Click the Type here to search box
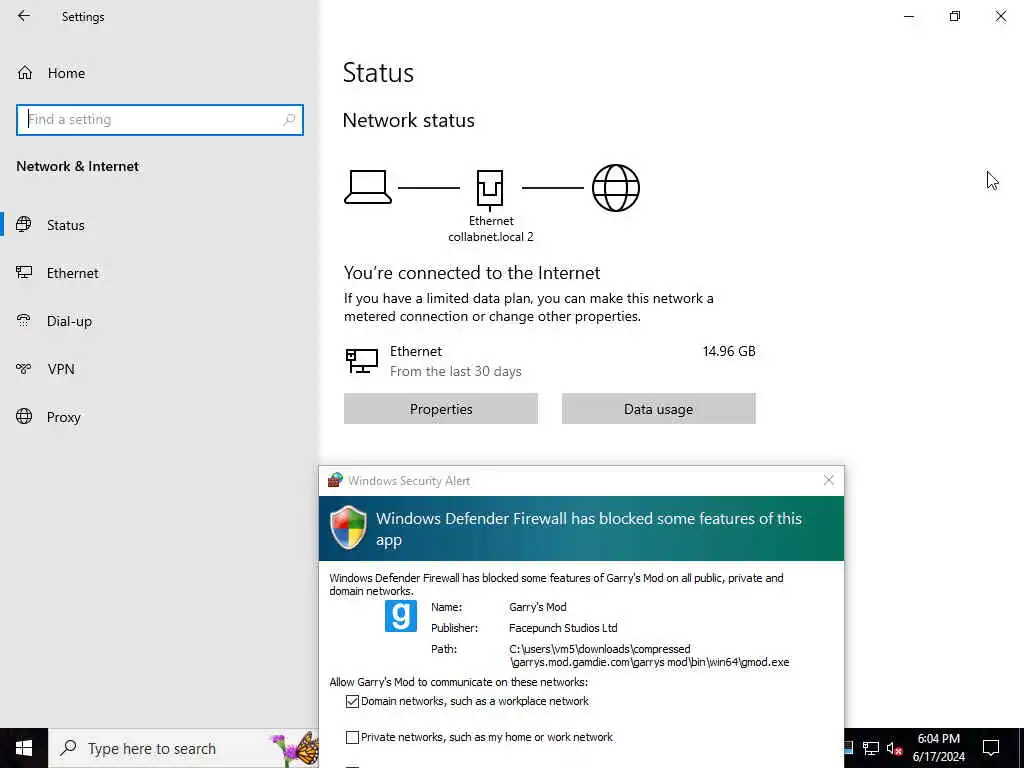The image size is (1024, 768). point(183,748)
